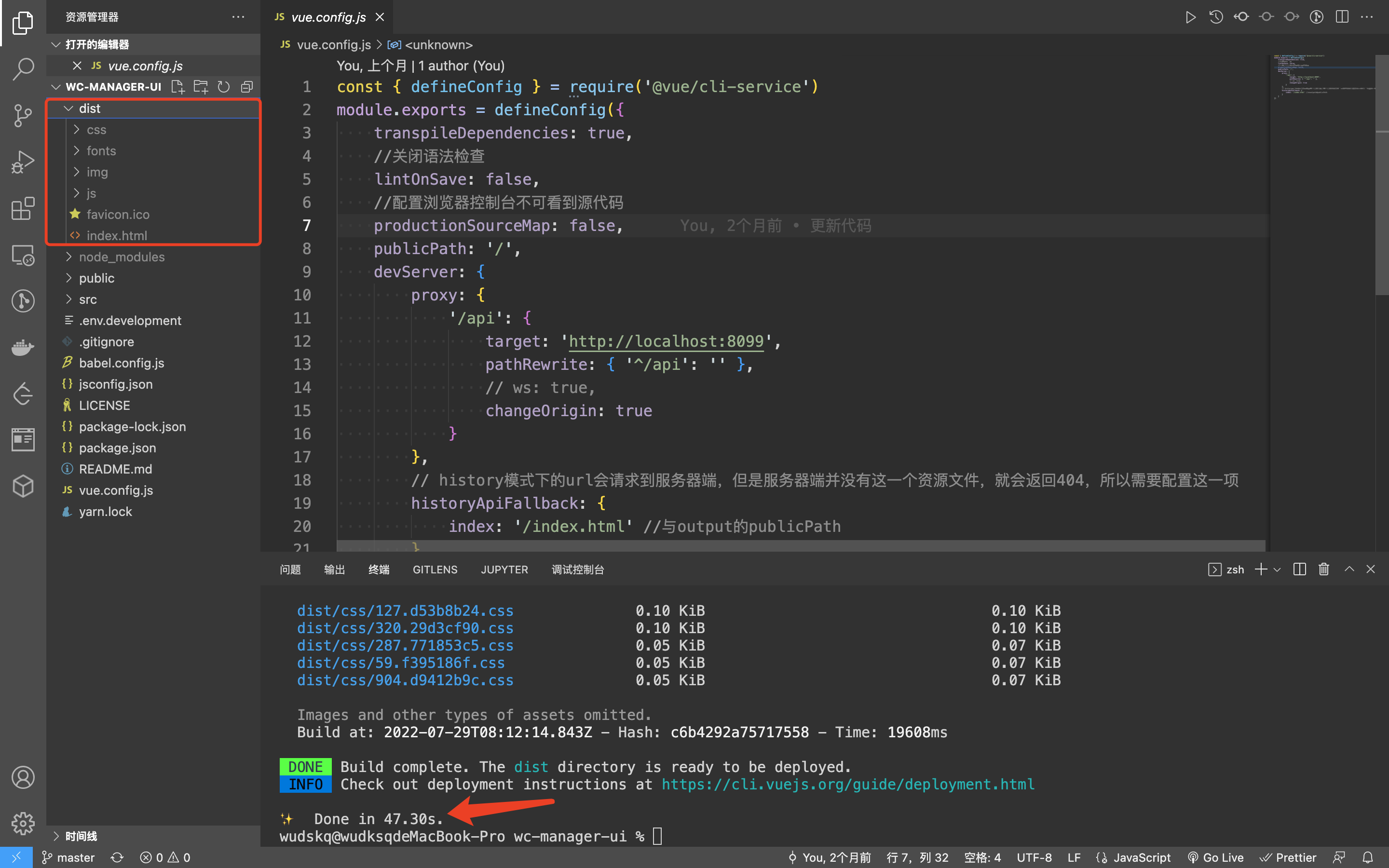Viewport: 1389px width, 868px height.
Task: Open the Search view in activity bar
Action: pos(23,69)
